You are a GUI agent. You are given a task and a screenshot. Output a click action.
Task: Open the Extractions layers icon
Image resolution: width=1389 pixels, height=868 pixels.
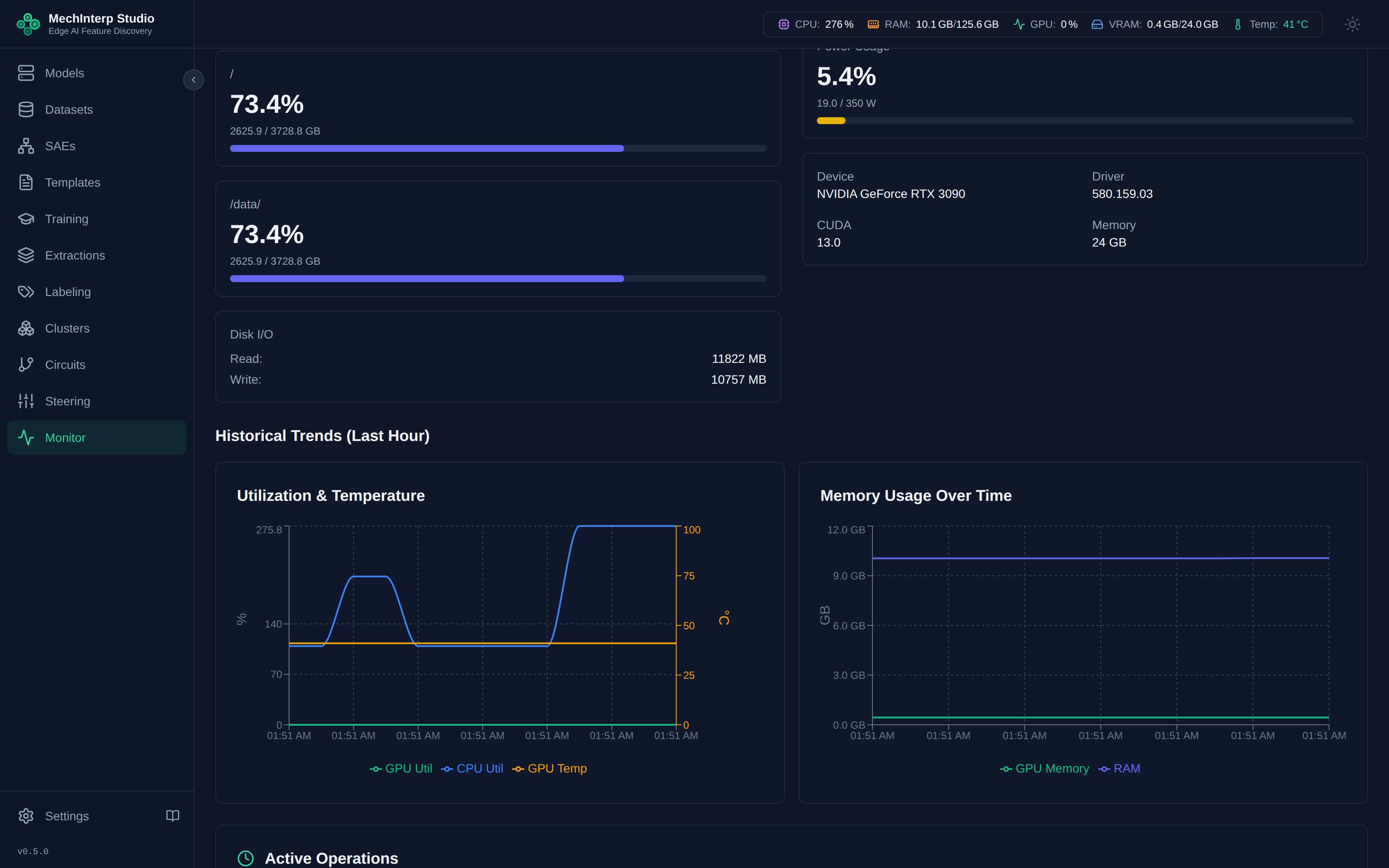pos(26,256)
